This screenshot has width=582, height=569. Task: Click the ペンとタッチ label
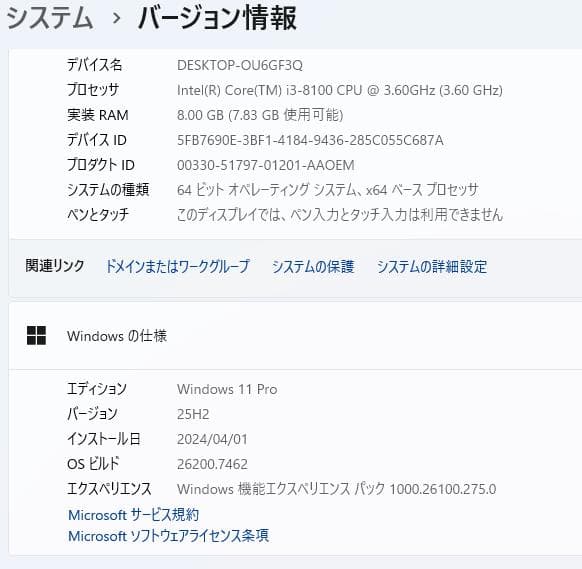point(98,215)
